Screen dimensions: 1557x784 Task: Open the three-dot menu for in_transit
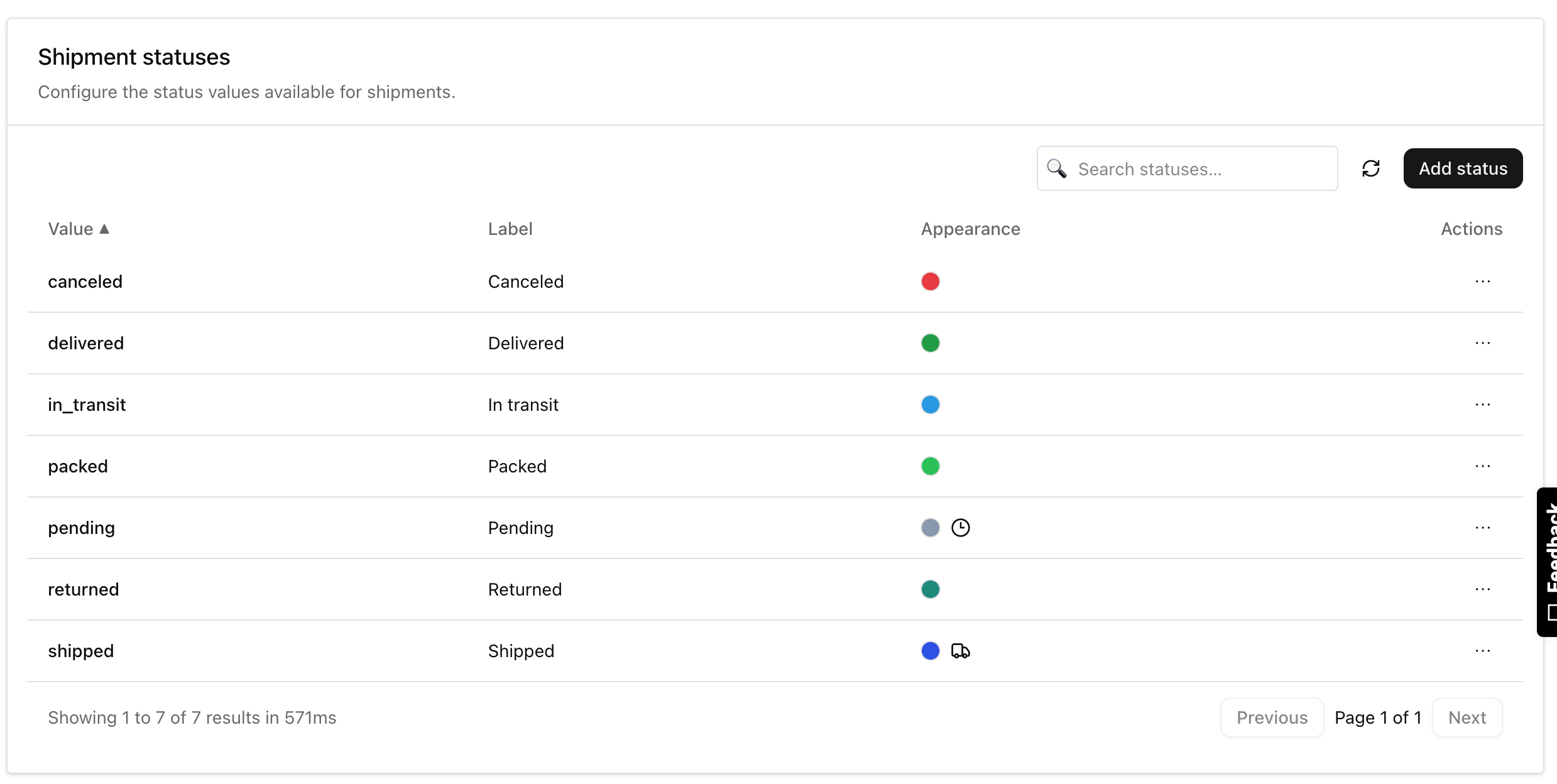tap(1482, 405)
